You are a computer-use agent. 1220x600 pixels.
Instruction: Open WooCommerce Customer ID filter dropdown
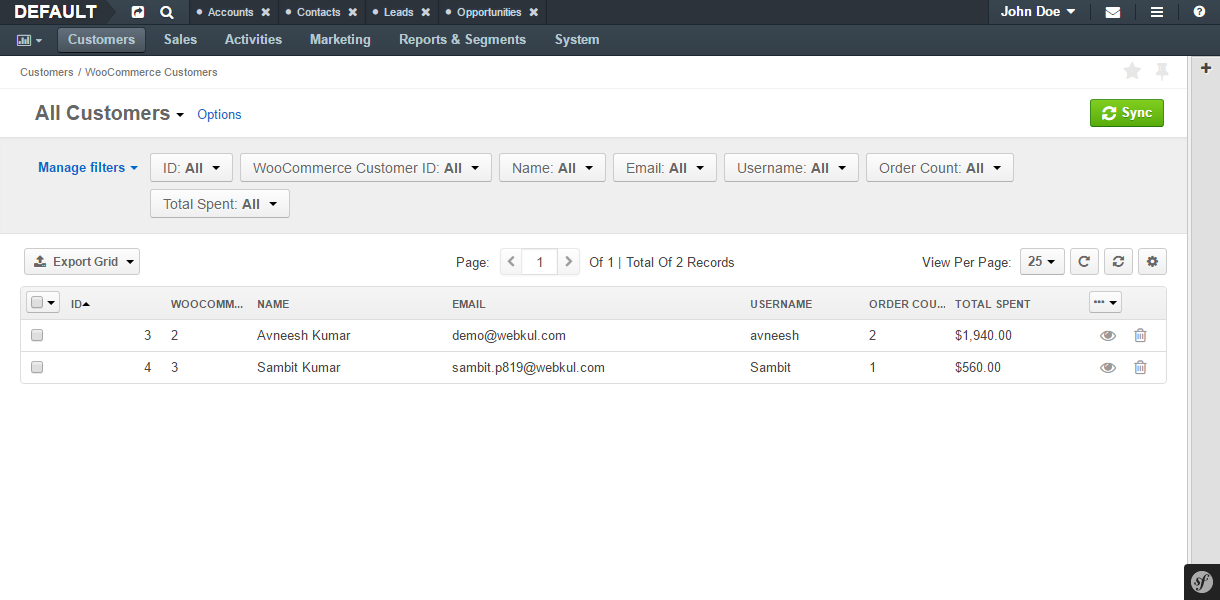pos(366,168)
